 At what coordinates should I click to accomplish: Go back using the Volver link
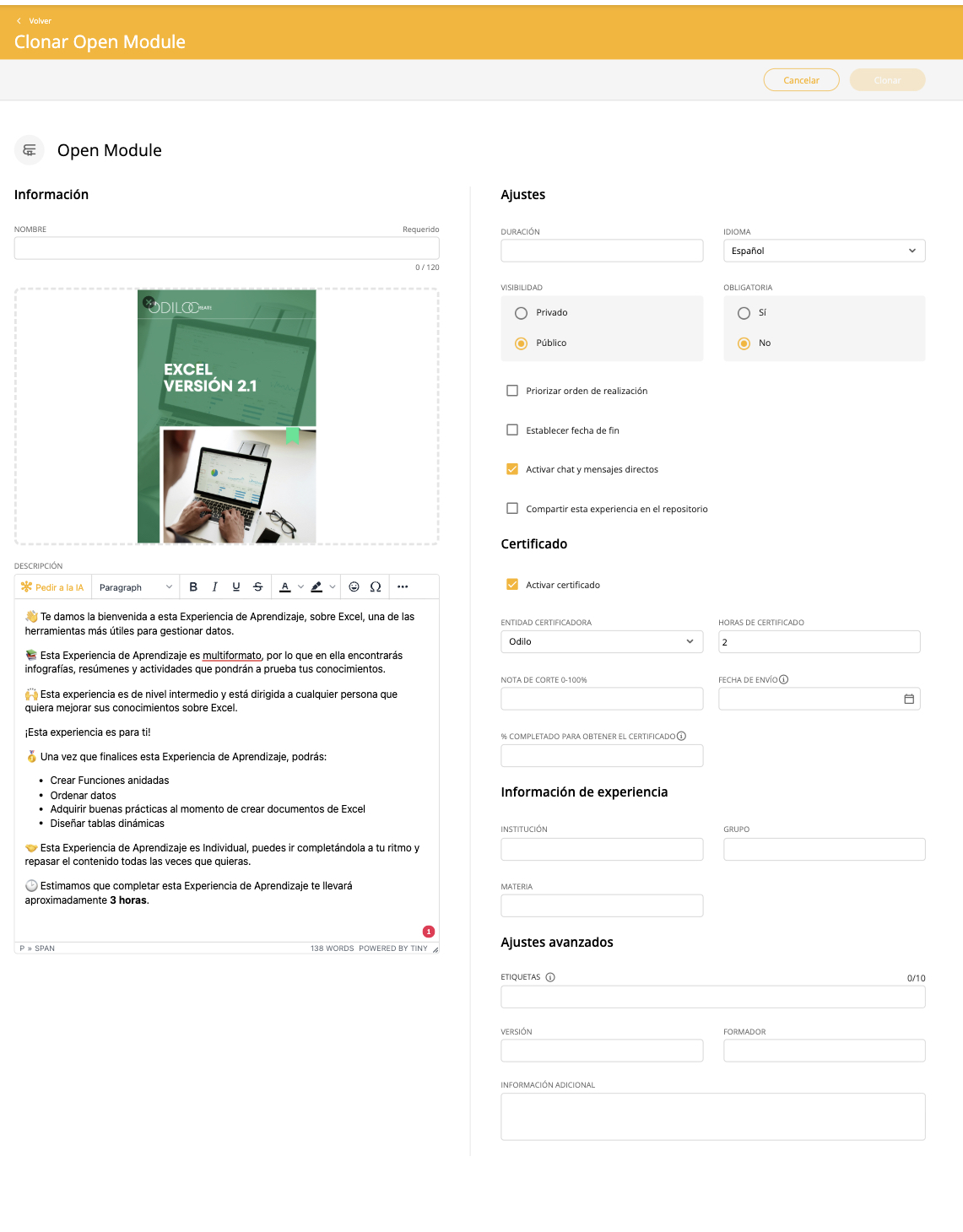[35, 21]
